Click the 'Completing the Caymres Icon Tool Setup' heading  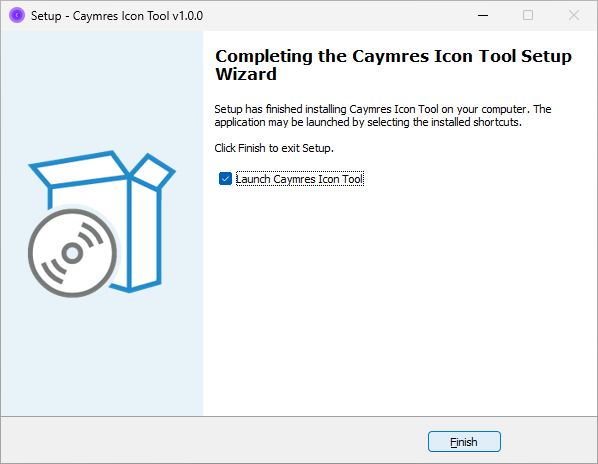[393, 56]
